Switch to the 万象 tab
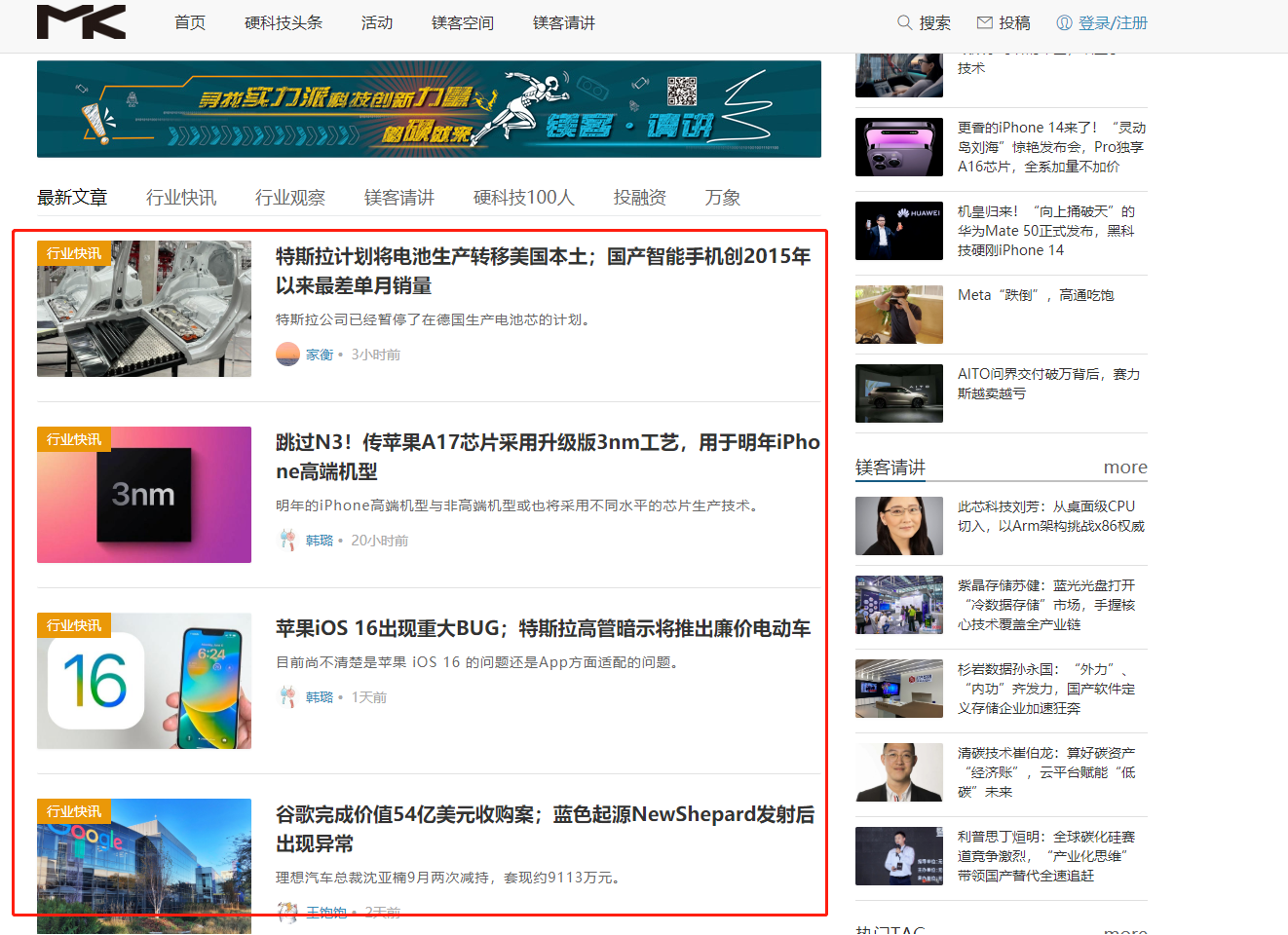 723,198
